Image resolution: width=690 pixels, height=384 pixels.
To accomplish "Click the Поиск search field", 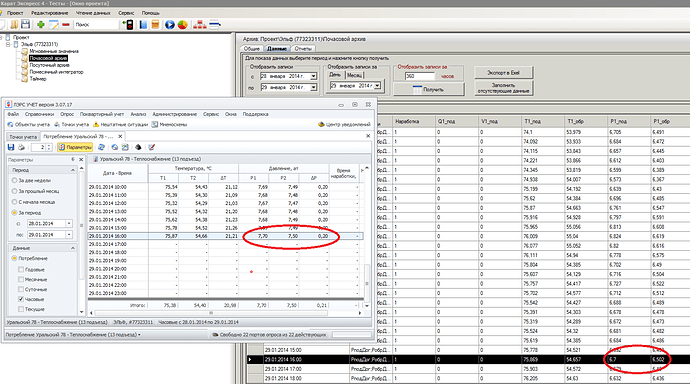I will click(96, 25).
